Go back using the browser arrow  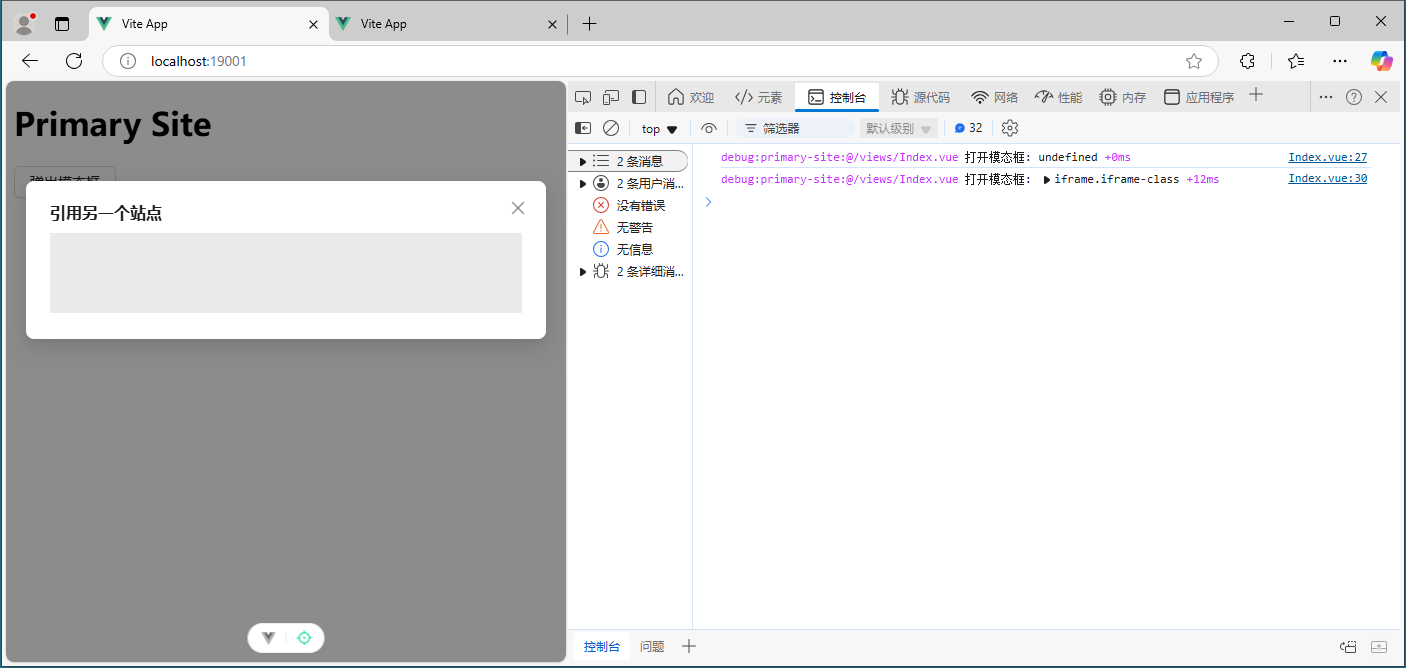30,61
